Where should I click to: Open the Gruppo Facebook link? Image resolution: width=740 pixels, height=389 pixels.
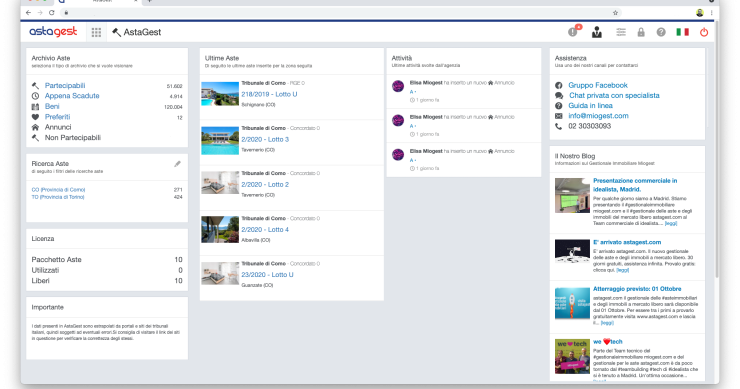pos(597,85)
